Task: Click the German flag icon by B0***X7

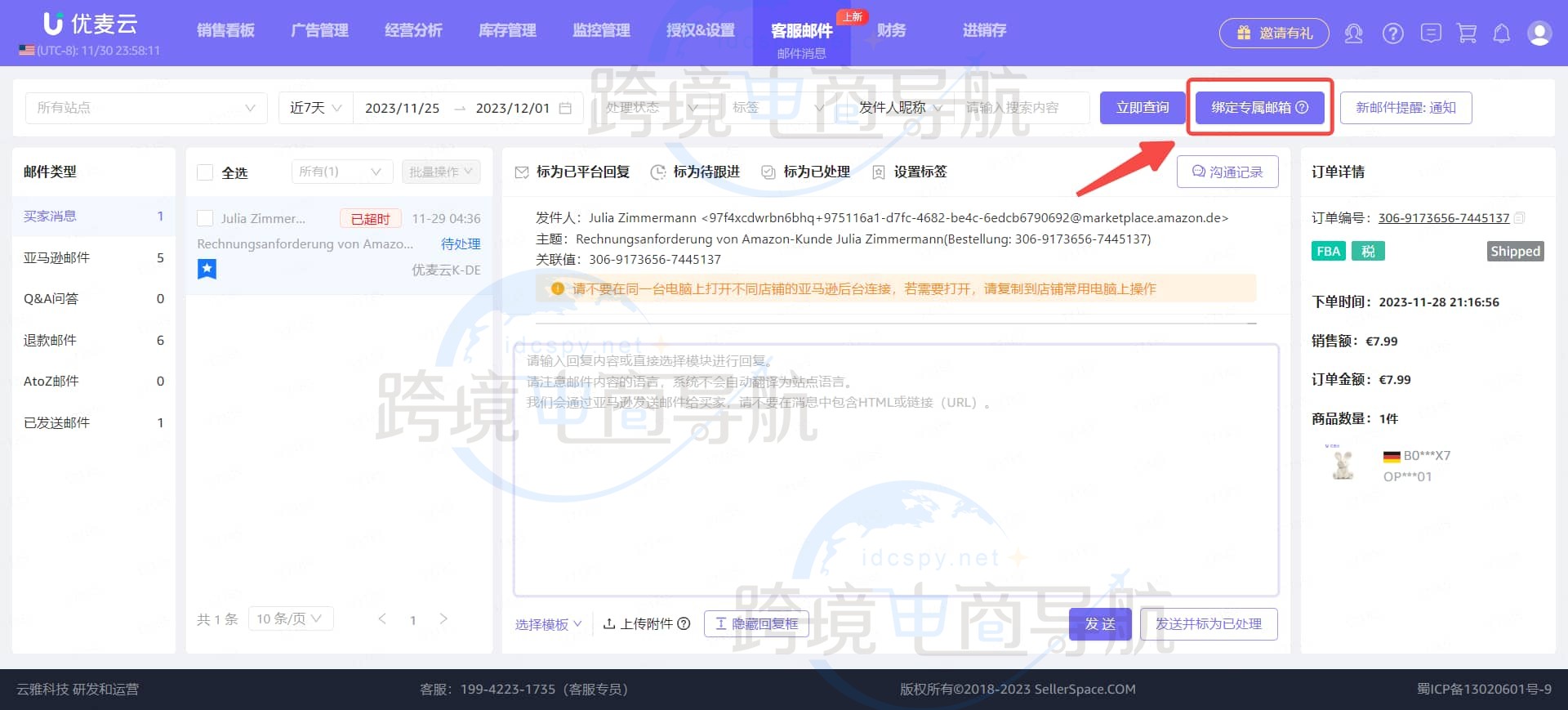Action: (1392, 456)
